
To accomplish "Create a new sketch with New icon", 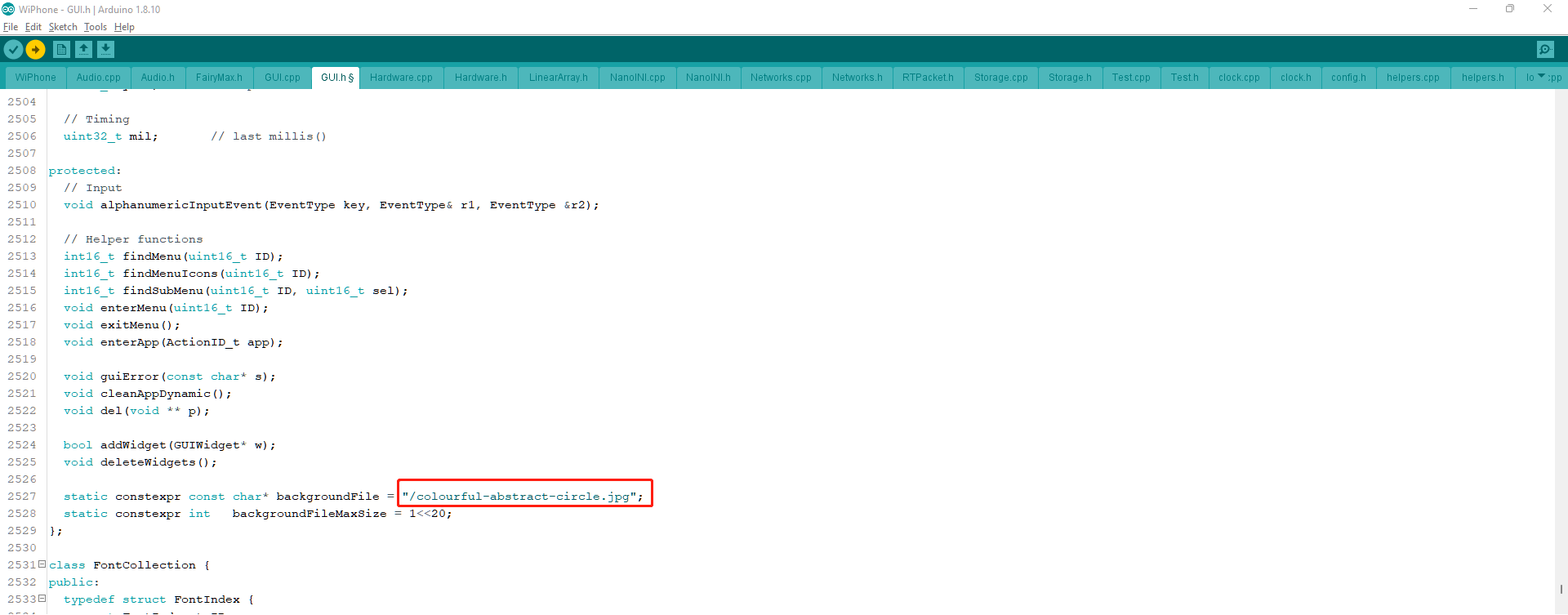I will (x=61, y=50).
